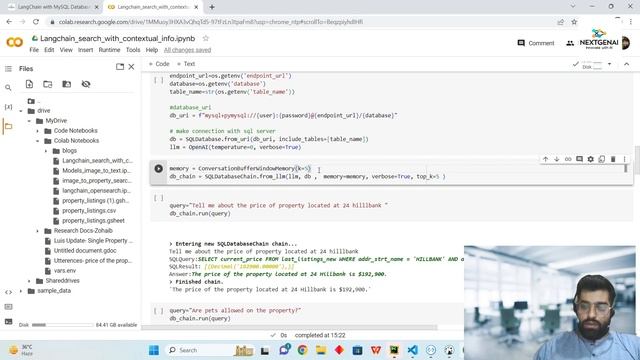The image size is (640, 360).
Task: Open the Colab logo home link
Action: [x=15, y=42]
